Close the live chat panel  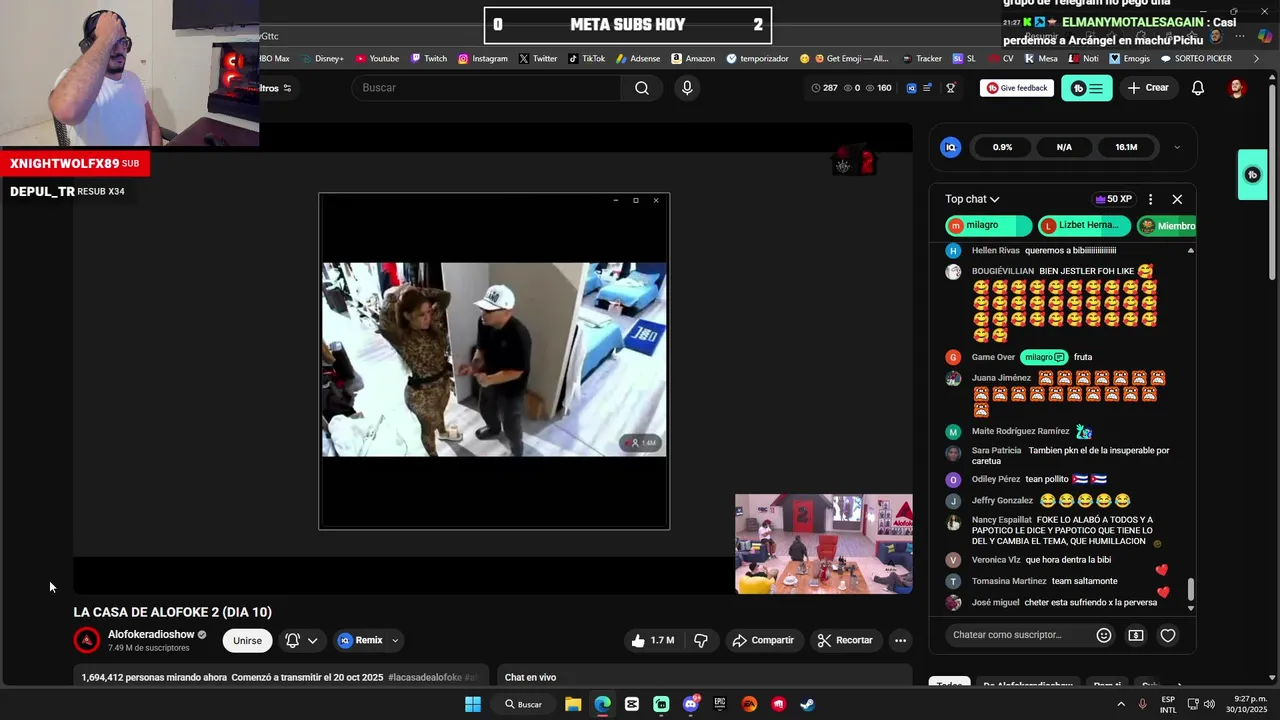[x=1177, y=199]
